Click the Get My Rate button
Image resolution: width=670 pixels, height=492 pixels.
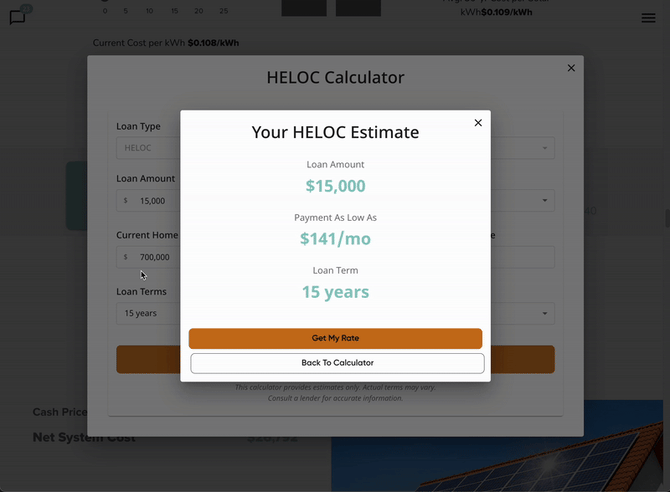pyautogui.click(x=335, y=339)
